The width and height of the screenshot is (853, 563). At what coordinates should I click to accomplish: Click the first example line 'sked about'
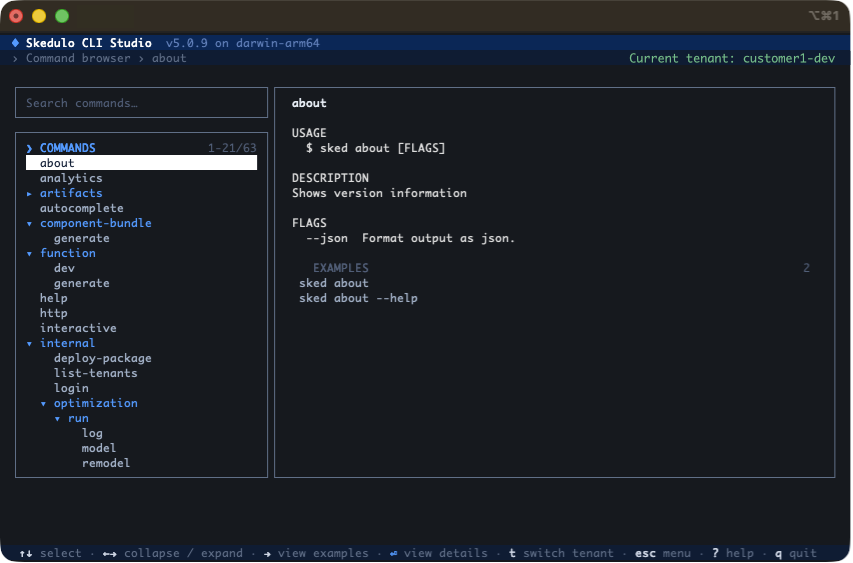point(334,283)
